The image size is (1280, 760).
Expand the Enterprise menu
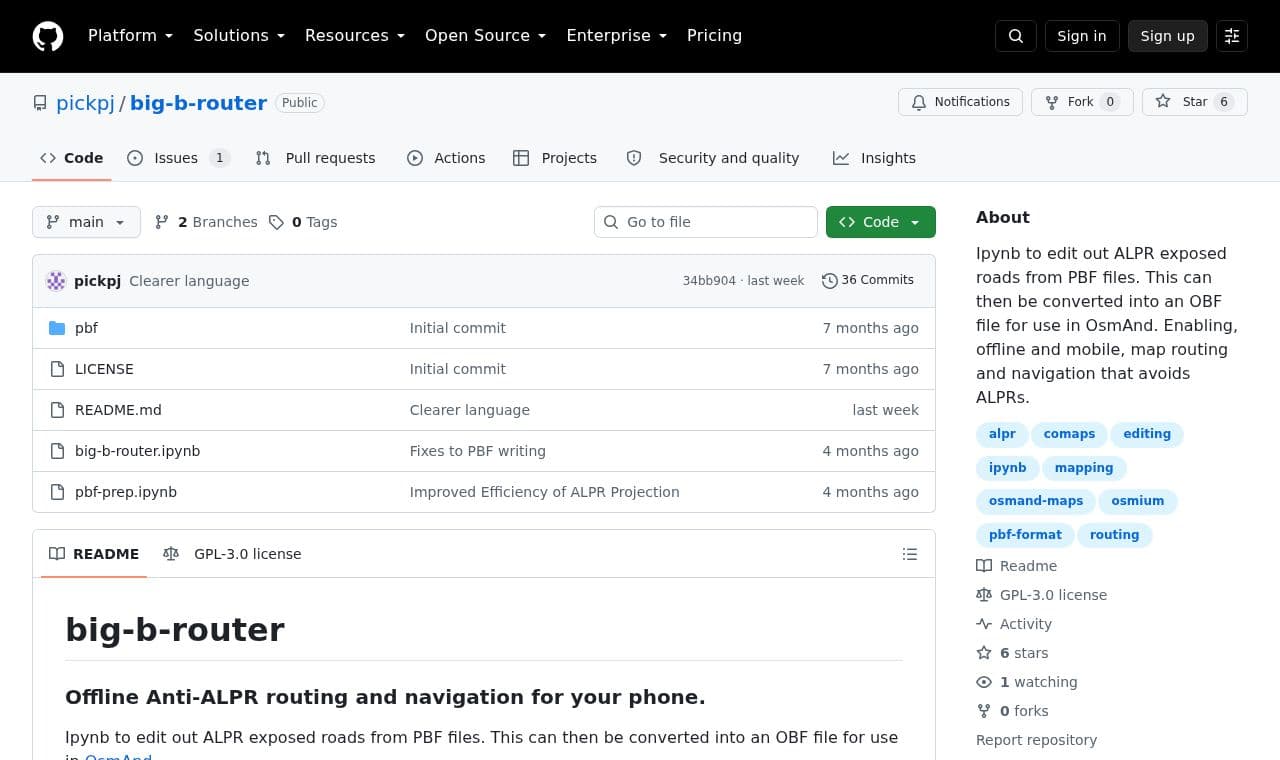pos(617,36)
